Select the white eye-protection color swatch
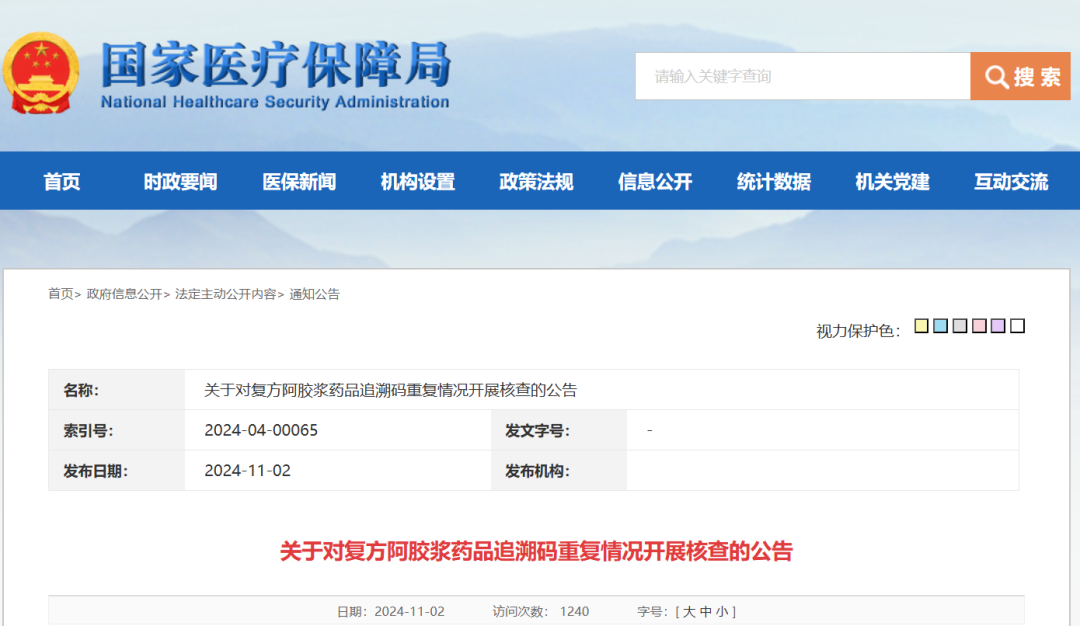 [1017, 326]
